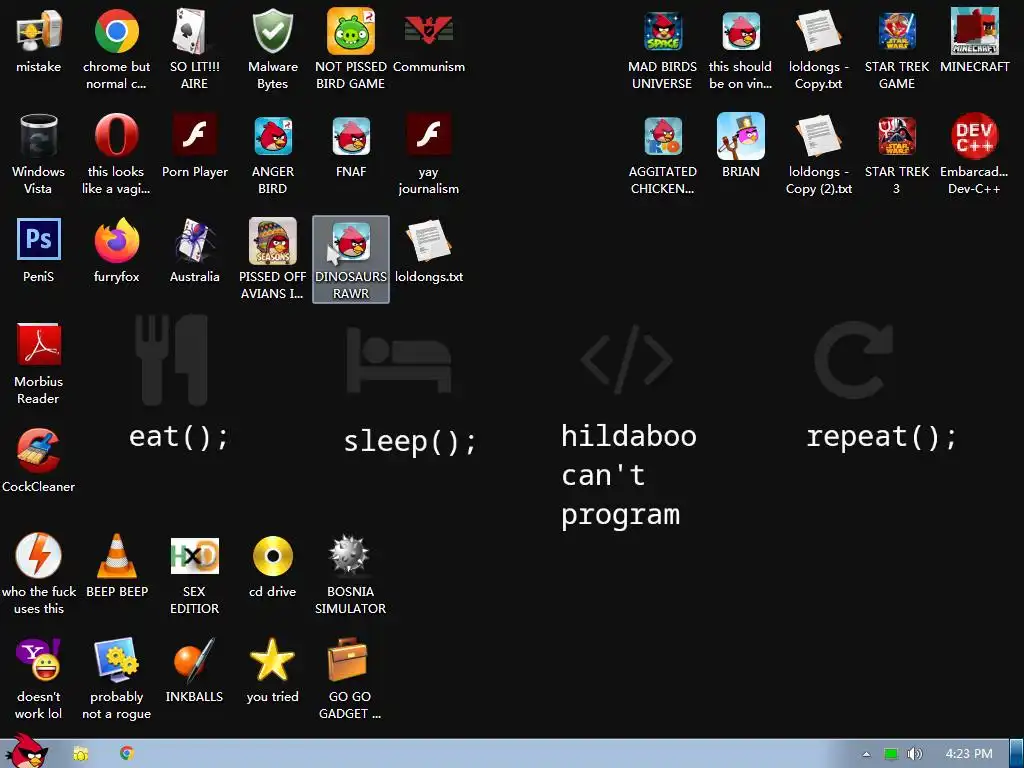Select the red Opera 'this looks like' icon
The image size is (1024, 768).
(x=116, y=136)
